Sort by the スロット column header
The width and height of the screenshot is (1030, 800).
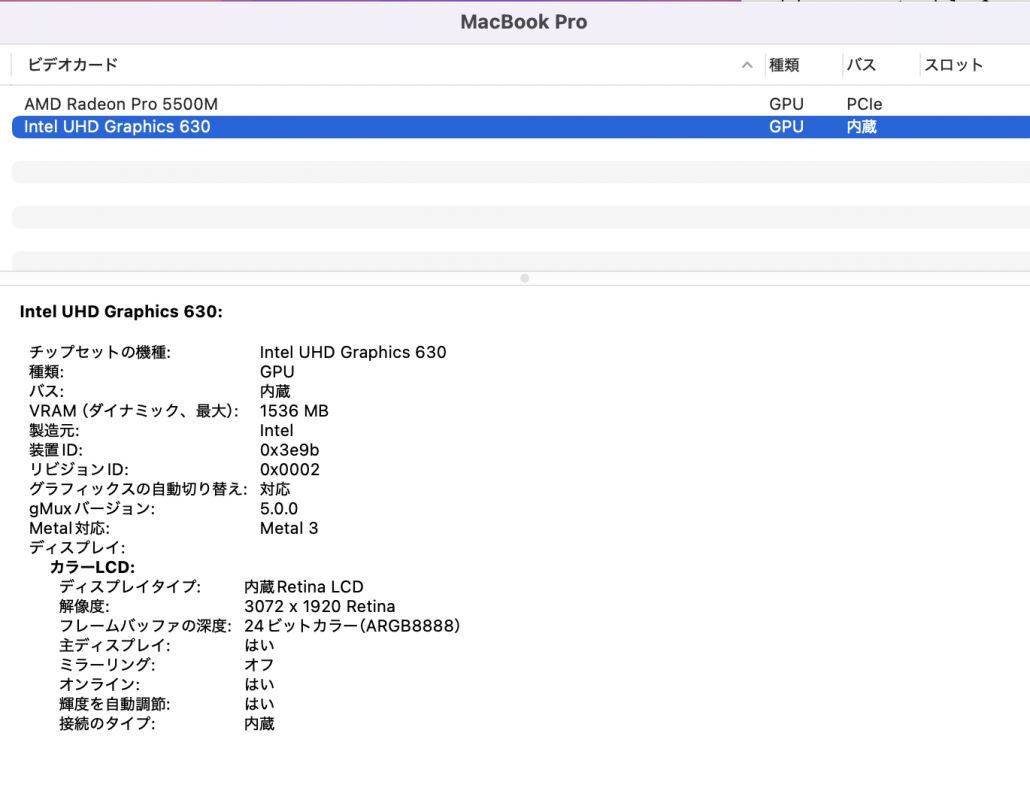pyautogui.click(x=952, y=64)
